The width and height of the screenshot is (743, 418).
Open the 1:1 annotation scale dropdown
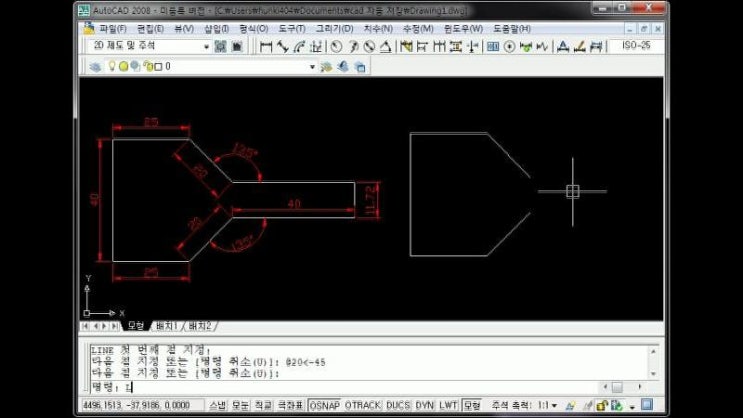click(x=547, y=405)
